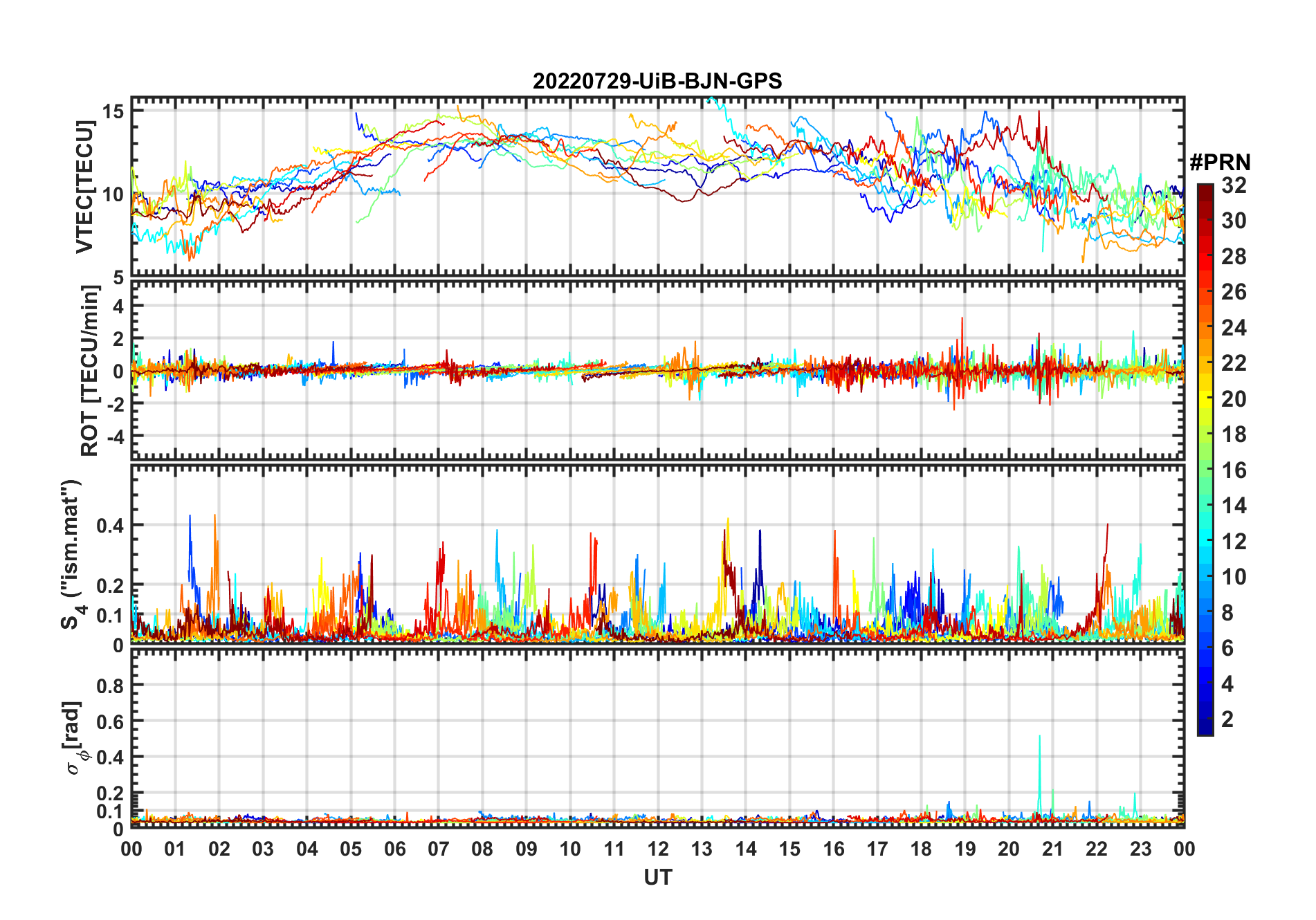Click the plot title 20220729-UiB-BJN-GPS
This screenshot has height=920, width=1316.
coord(657,82)
